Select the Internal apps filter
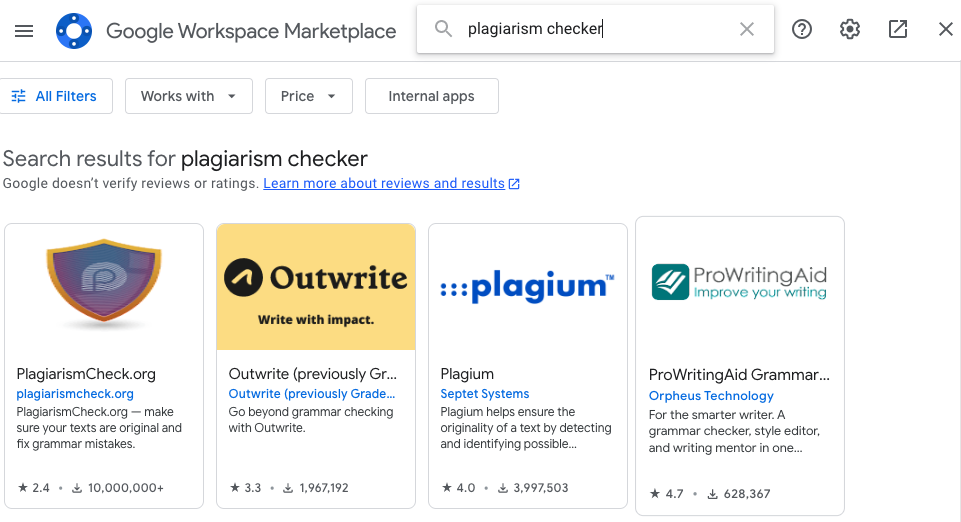This screenshot has width=961, height=522. 431,96
